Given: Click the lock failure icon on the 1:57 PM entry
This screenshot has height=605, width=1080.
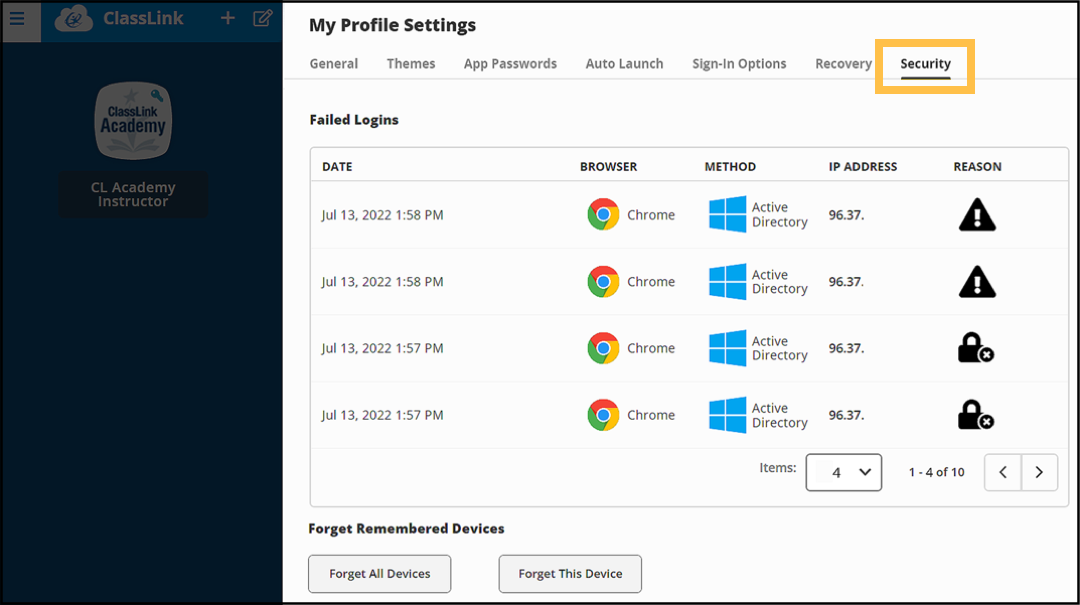Looking at the screenshot, I should coord(975,348).
